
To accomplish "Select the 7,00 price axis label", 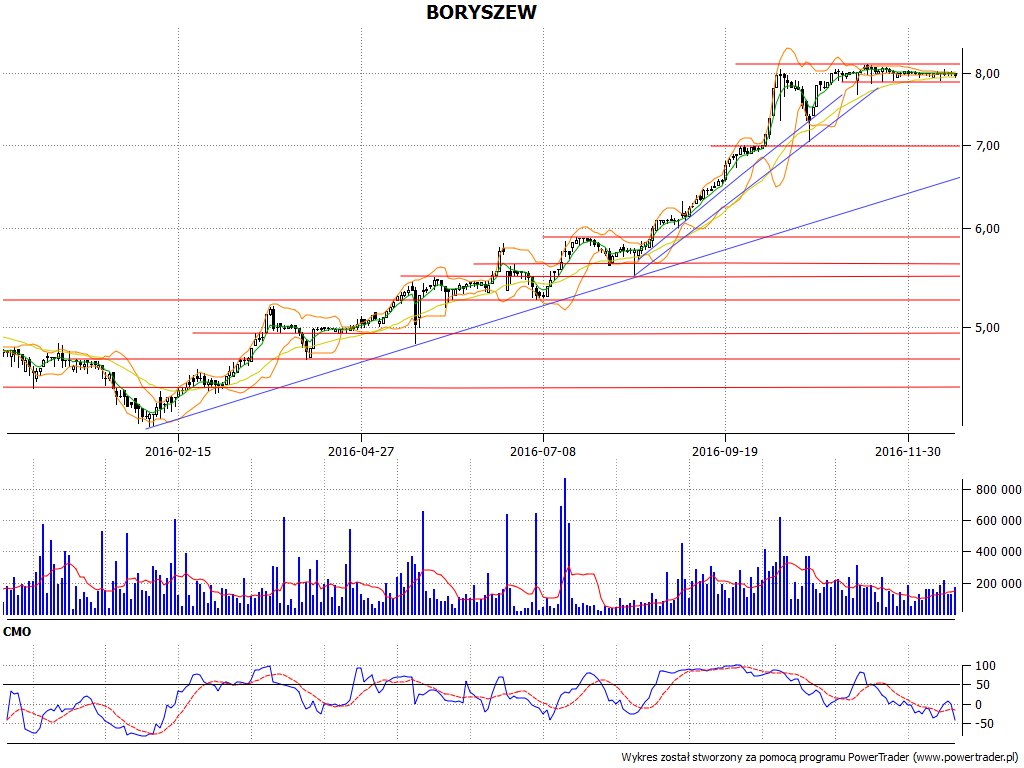I will click(x=987, y=146).
